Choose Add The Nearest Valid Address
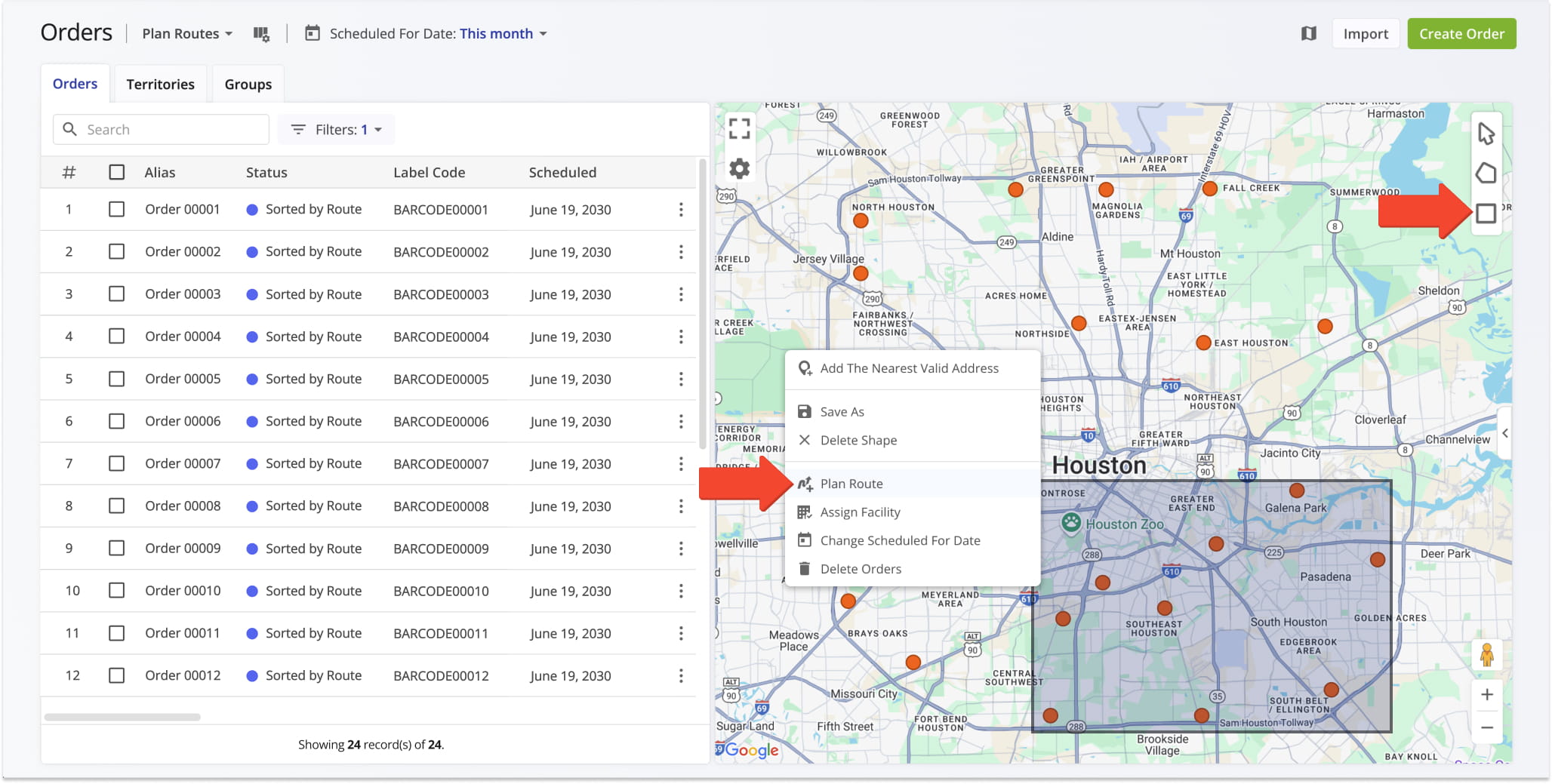The image size is (1552, 784). coord(913,368)
